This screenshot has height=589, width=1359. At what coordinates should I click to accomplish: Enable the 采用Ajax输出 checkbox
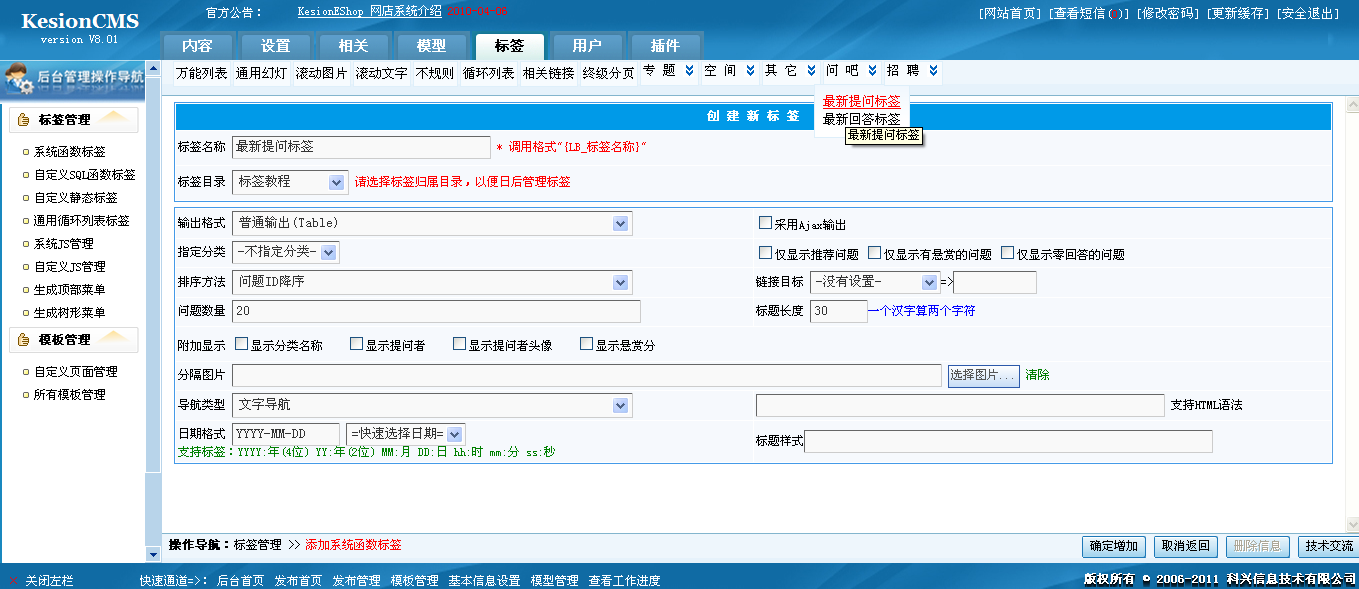765,223
